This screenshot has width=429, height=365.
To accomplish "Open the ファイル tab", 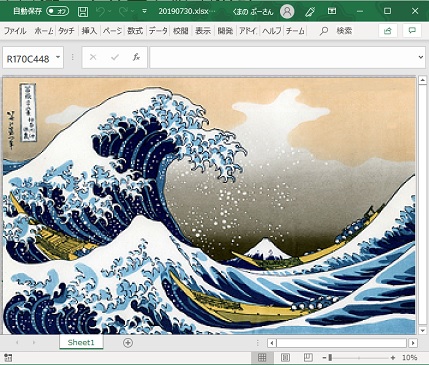I will tap(15, 31).
